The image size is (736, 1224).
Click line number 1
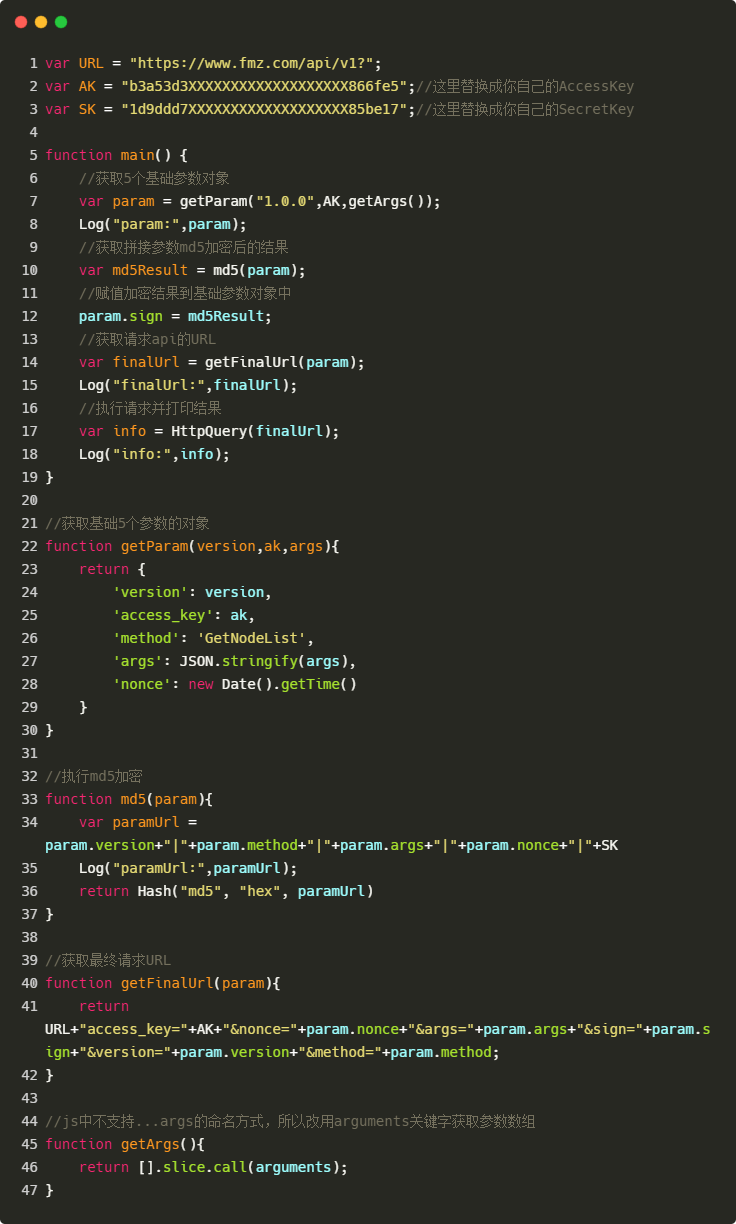34,63
